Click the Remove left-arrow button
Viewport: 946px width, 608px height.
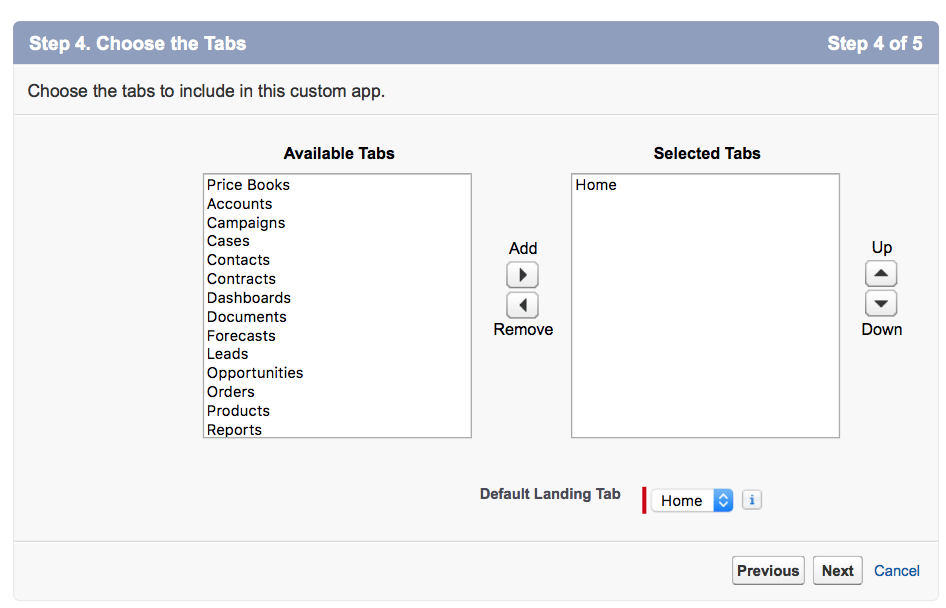[522, 305]
